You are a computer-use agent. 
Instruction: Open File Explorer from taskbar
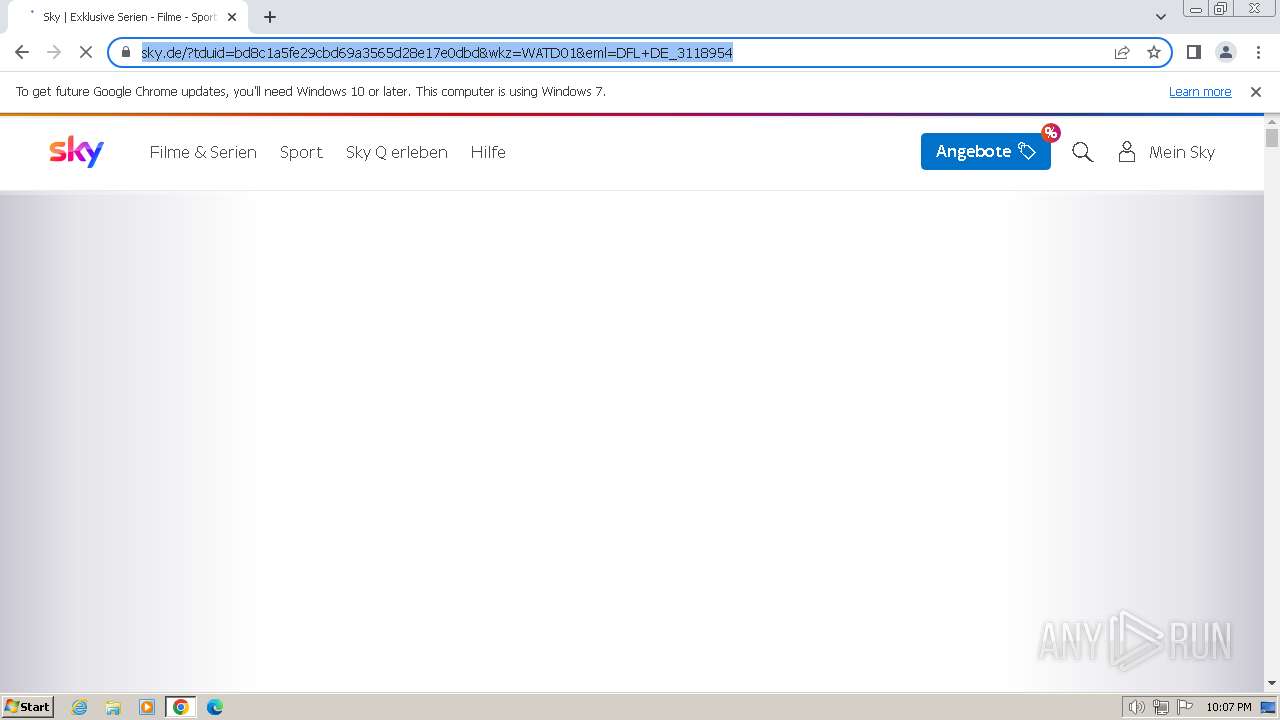(x=113, y=707)
